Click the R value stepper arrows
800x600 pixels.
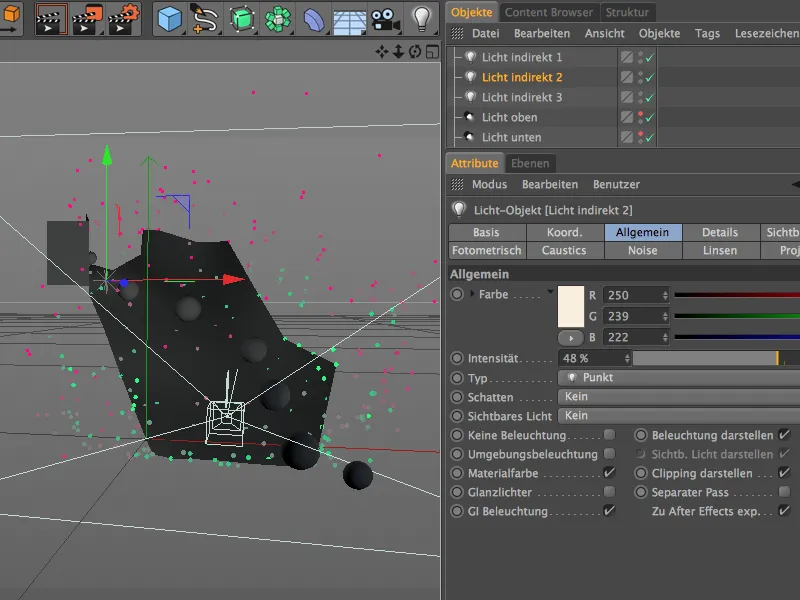665,295
